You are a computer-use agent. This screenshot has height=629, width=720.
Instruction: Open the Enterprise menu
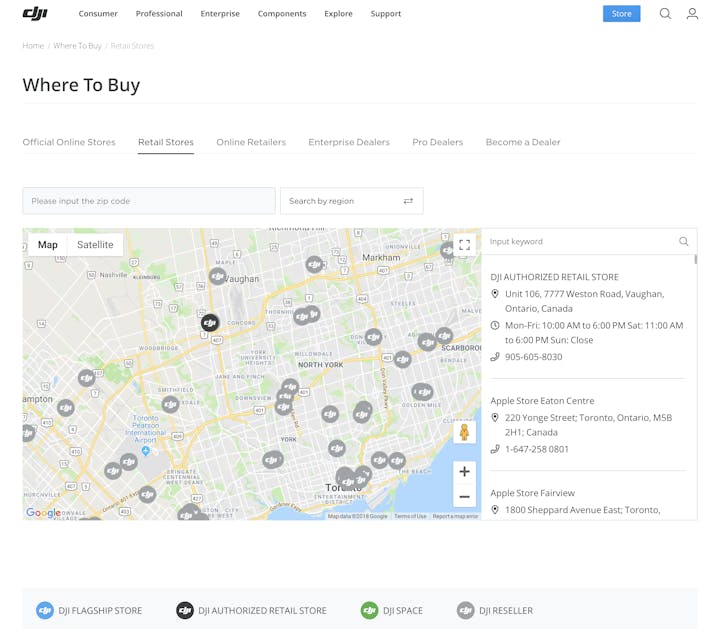point(220,14)
